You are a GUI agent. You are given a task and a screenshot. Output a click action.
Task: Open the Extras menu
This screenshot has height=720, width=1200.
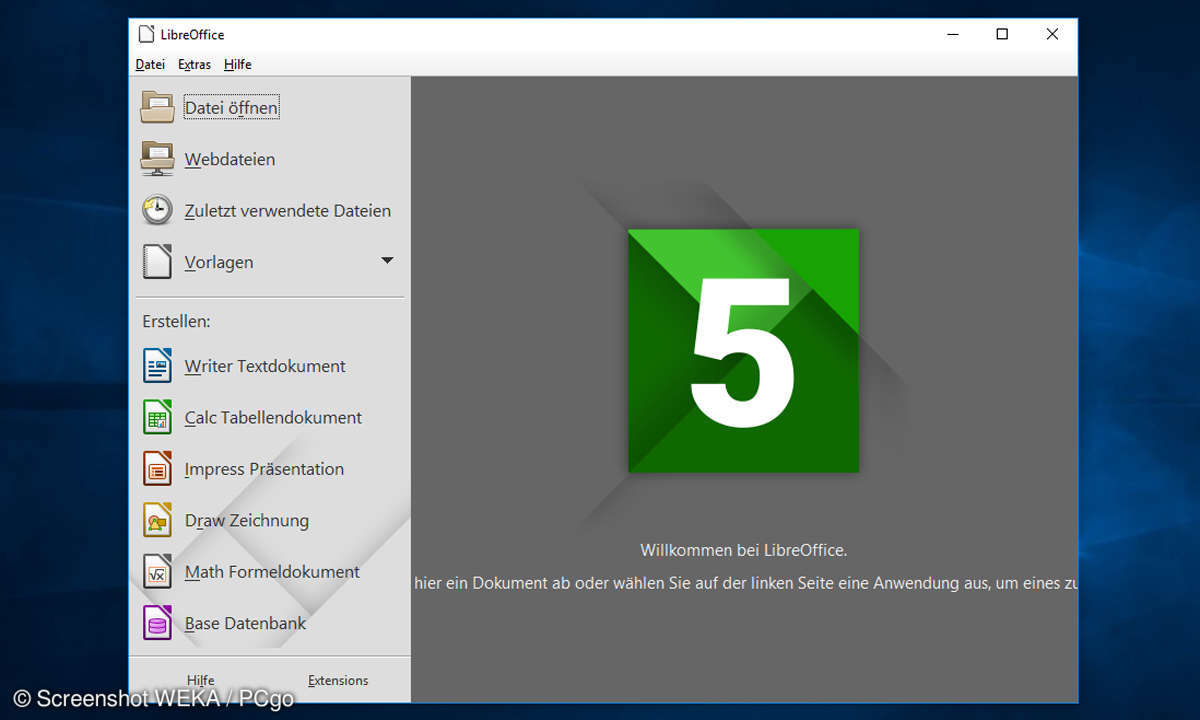pos(194,64)
